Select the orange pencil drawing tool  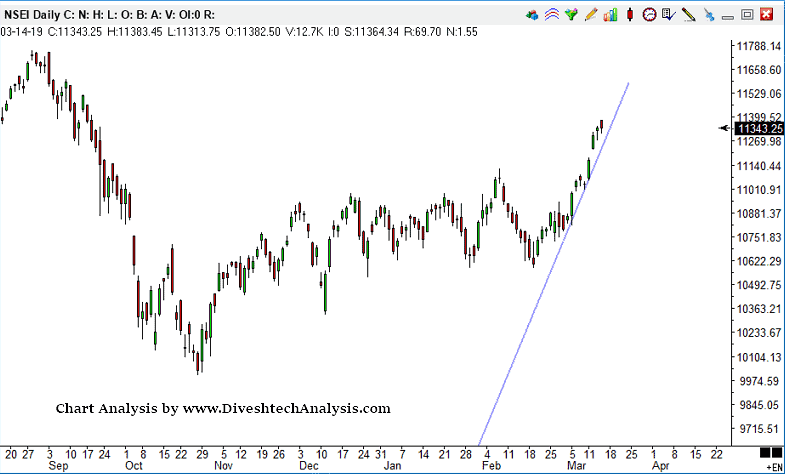point(591,15)
